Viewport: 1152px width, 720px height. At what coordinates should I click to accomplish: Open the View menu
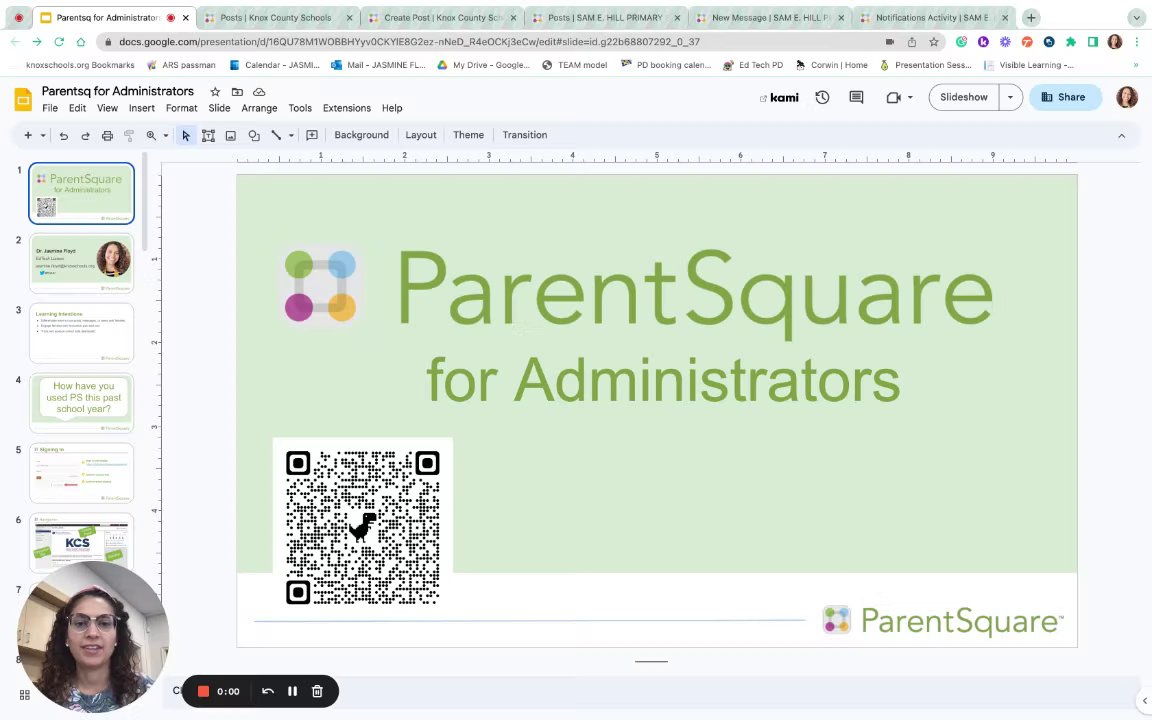[x=107, y=108]
